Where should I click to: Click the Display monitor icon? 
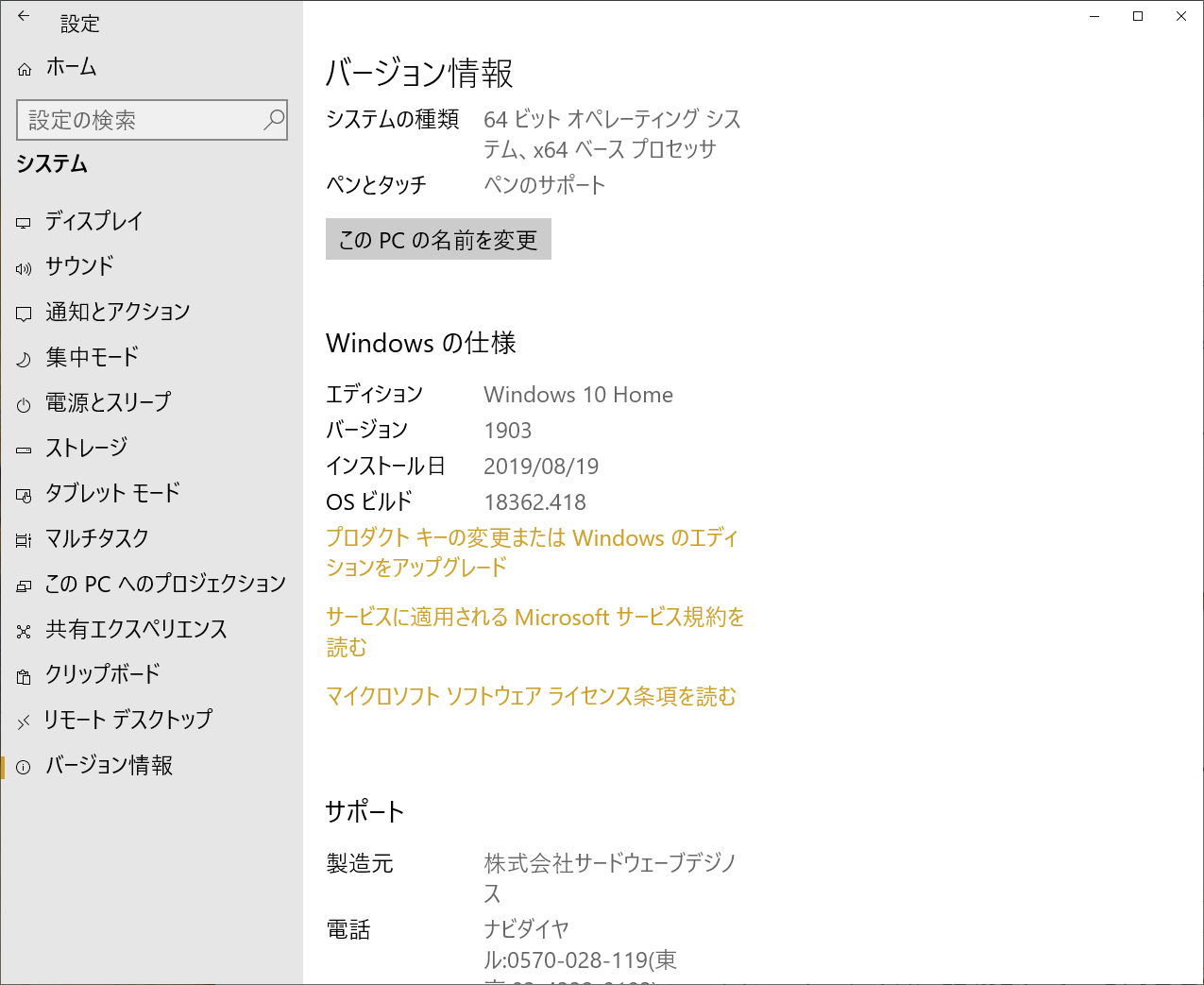click(24, 223)
